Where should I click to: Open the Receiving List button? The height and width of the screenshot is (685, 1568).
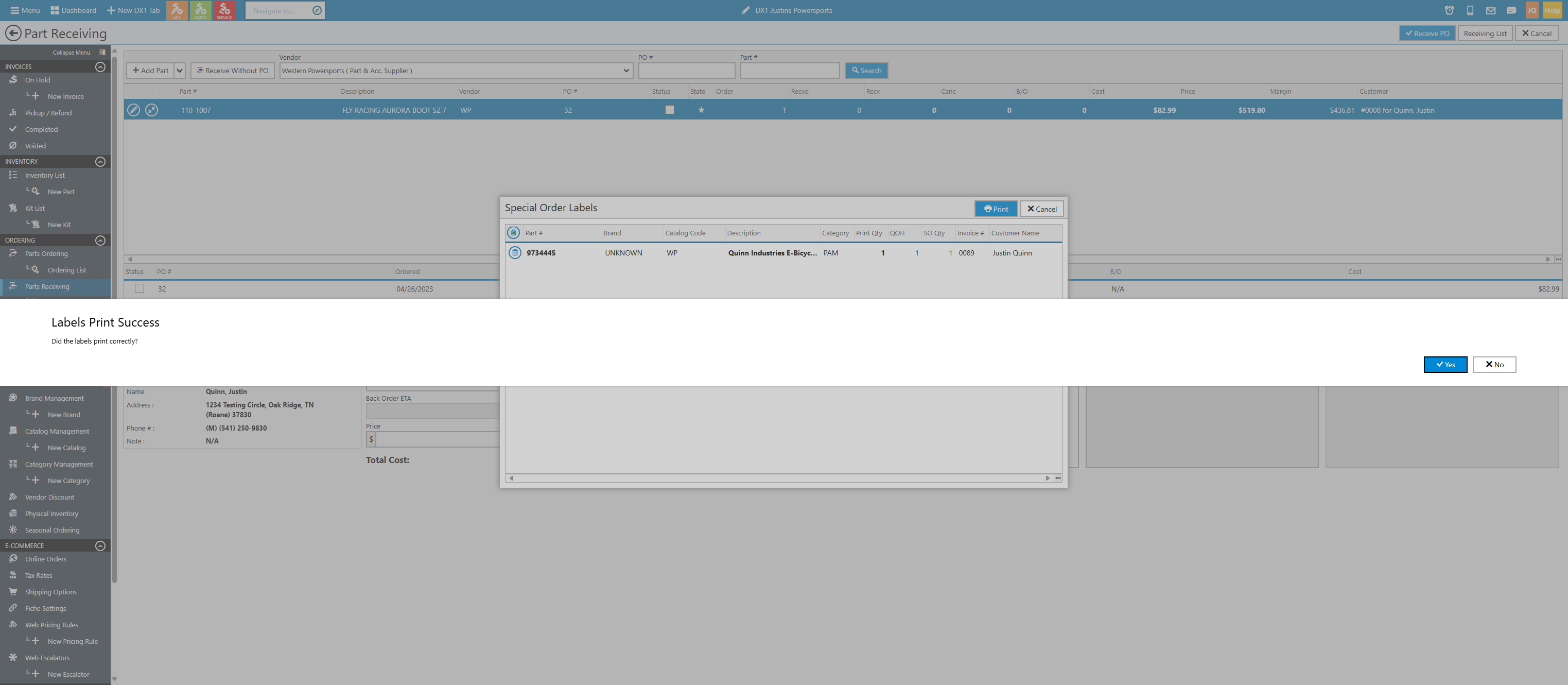click(1485, 33)
